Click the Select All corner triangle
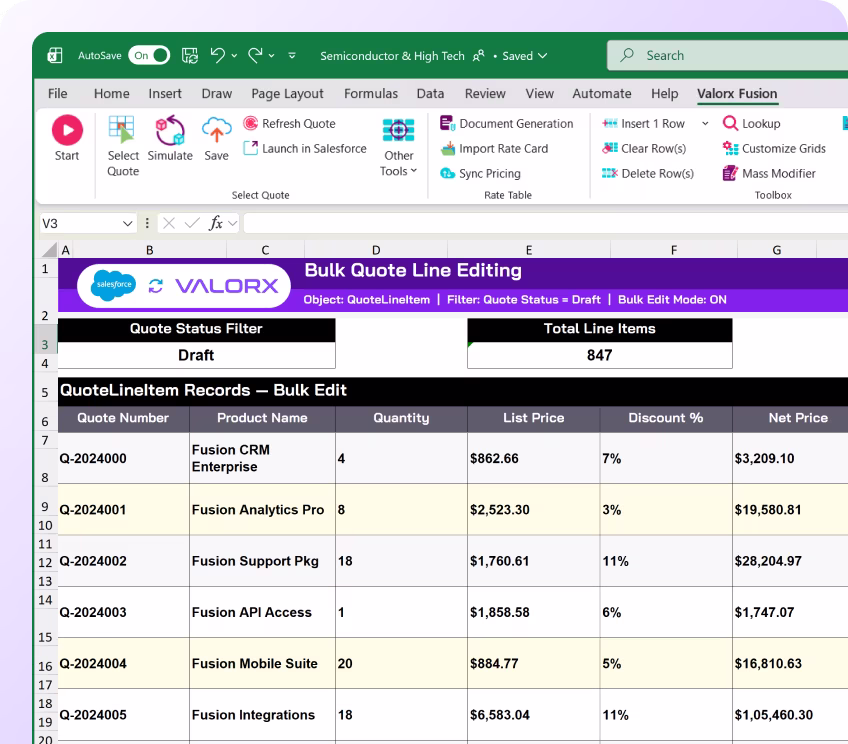The width and height of the screenshot is (848, 744). [x=50, y=249]
